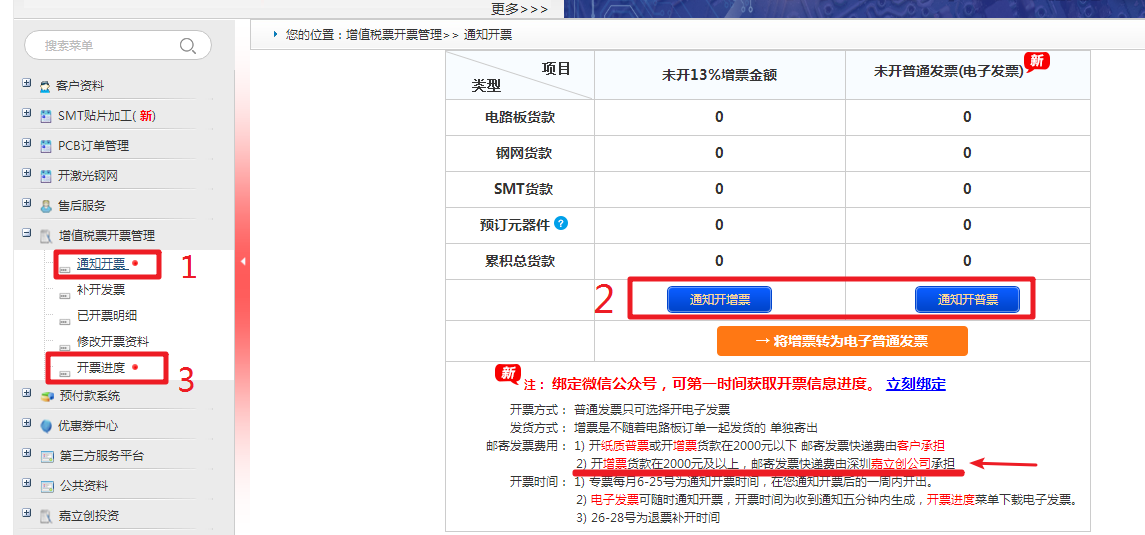The image size is (1145, 535).
Task: Click the 预付款系统 icon
Action: pyautogui.click(x=46, y=396)
